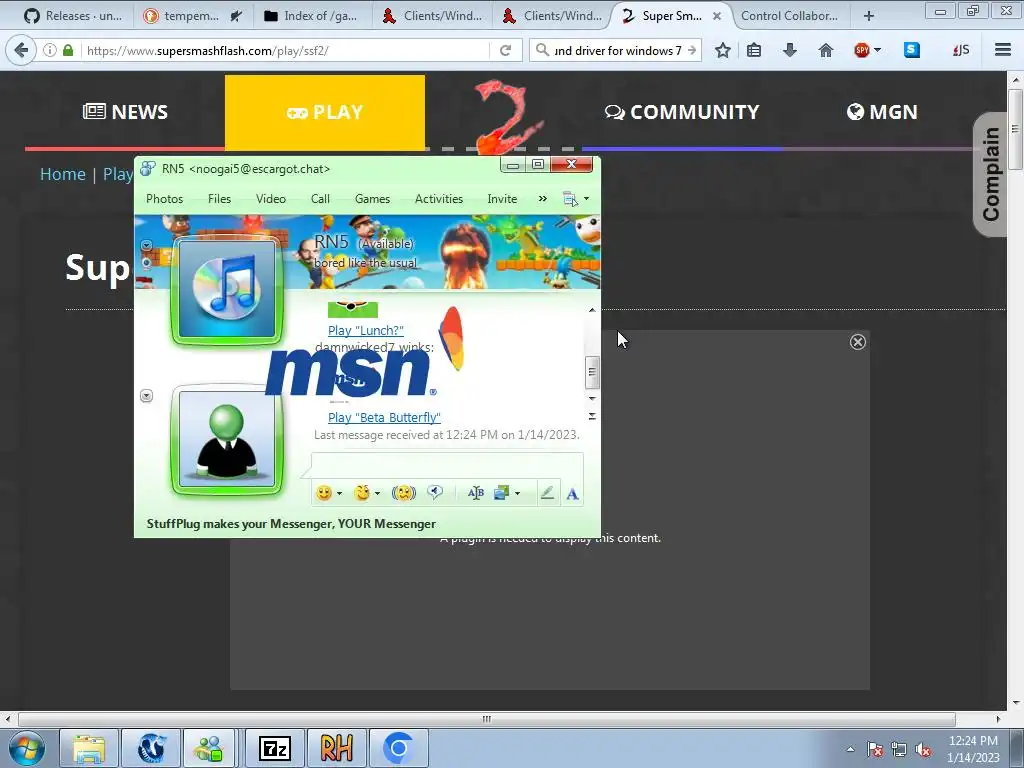The height and width of the screenshot is (768, 1024).
Task: Open the show menu icon in Messenger toolbar
Action: point(570,199)
